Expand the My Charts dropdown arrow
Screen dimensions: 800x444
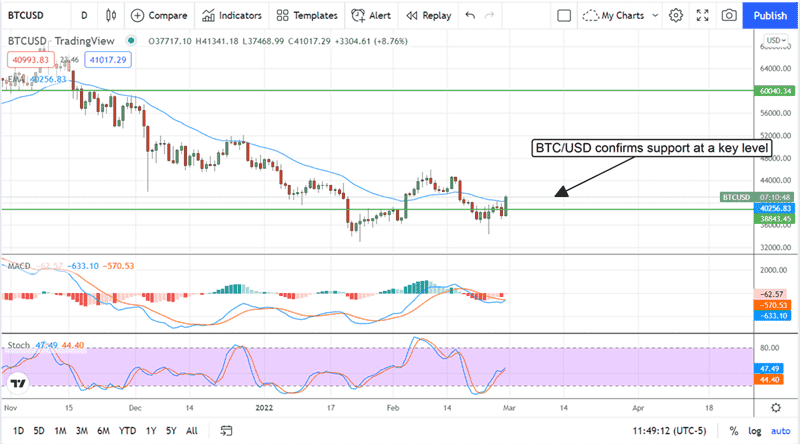[655, 15]
